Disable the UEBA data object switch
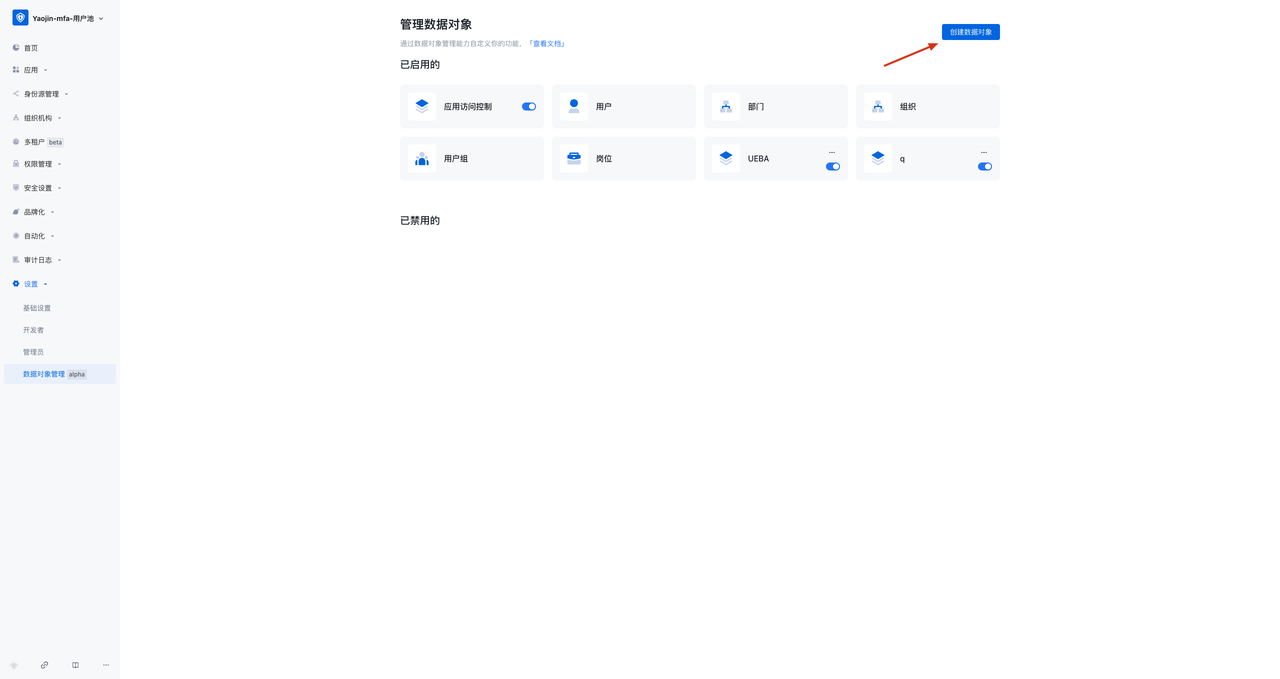 (x=832, y=167)
